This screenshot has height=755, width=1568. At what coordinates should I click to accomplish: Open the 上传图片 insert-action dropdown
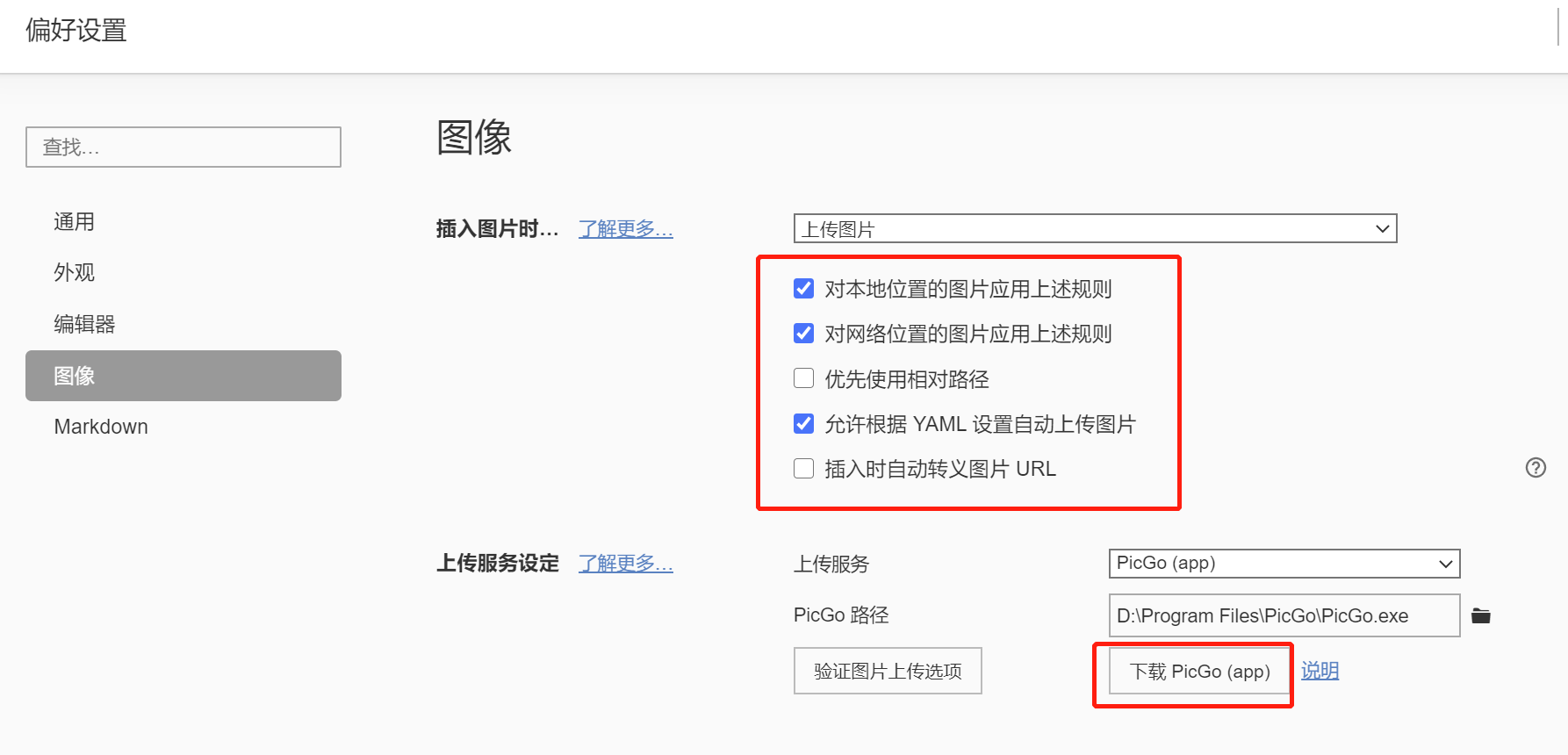pyautogui.click(x=1095, y=228)
